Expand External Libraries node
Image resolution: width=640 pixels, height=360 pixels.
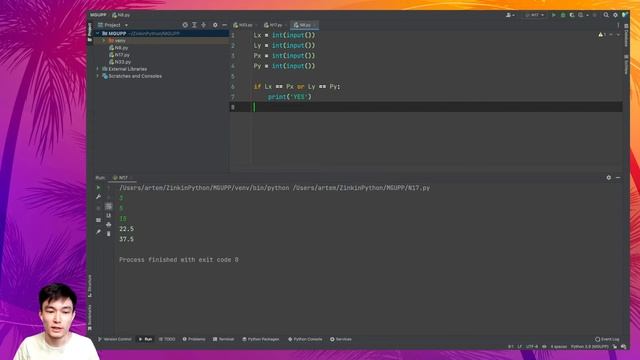click(98, 69)
